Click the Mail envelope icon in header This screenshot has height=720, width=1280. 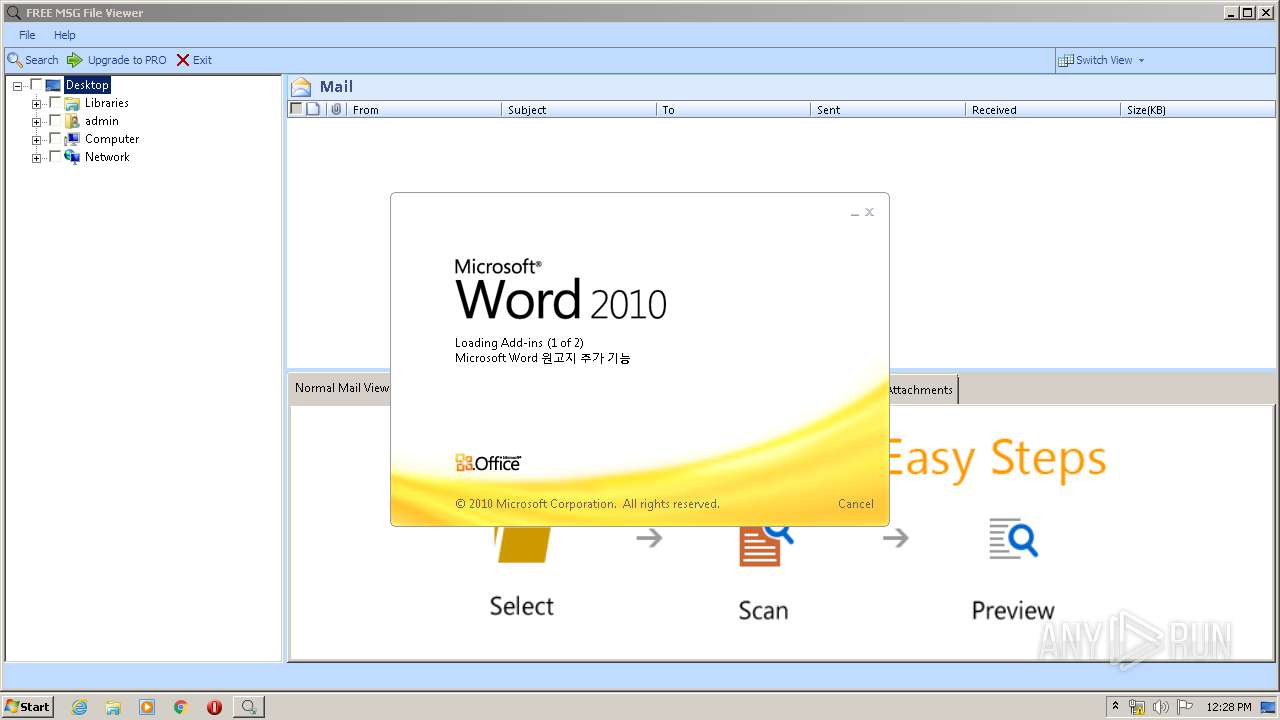[x=301, y=87]
